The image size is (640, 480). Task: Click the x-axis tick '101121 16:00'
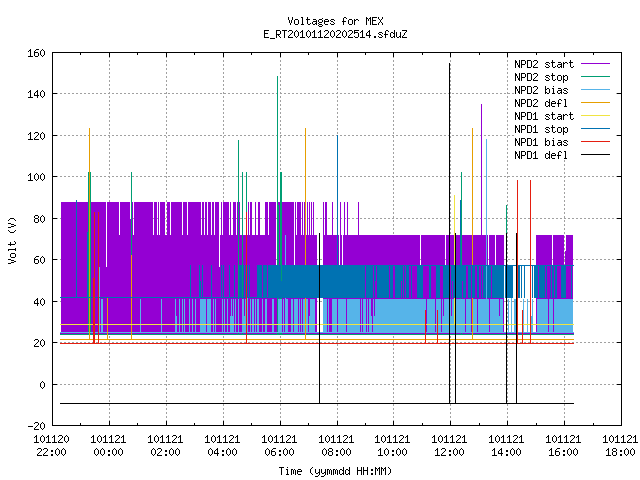(x=563, y=446)
